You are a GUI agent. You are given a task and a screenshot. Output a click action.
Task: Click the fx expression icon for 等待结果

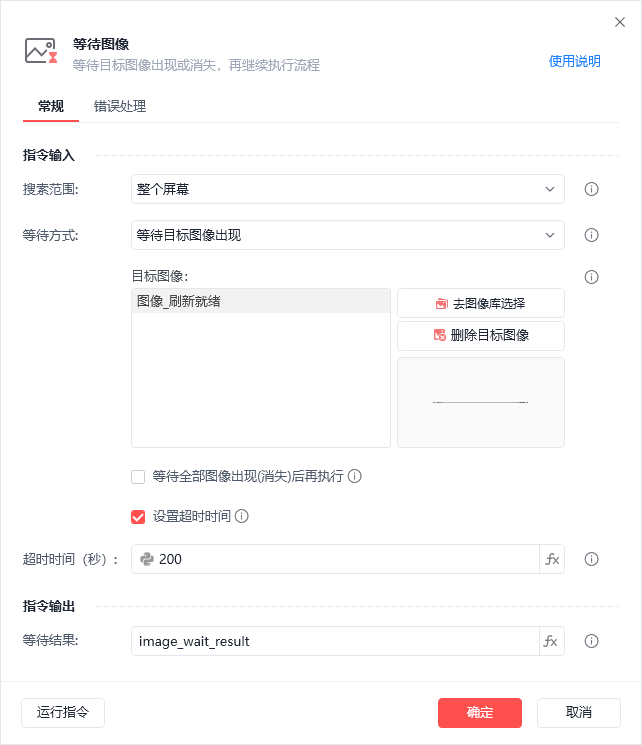click(x=552, y=641)
